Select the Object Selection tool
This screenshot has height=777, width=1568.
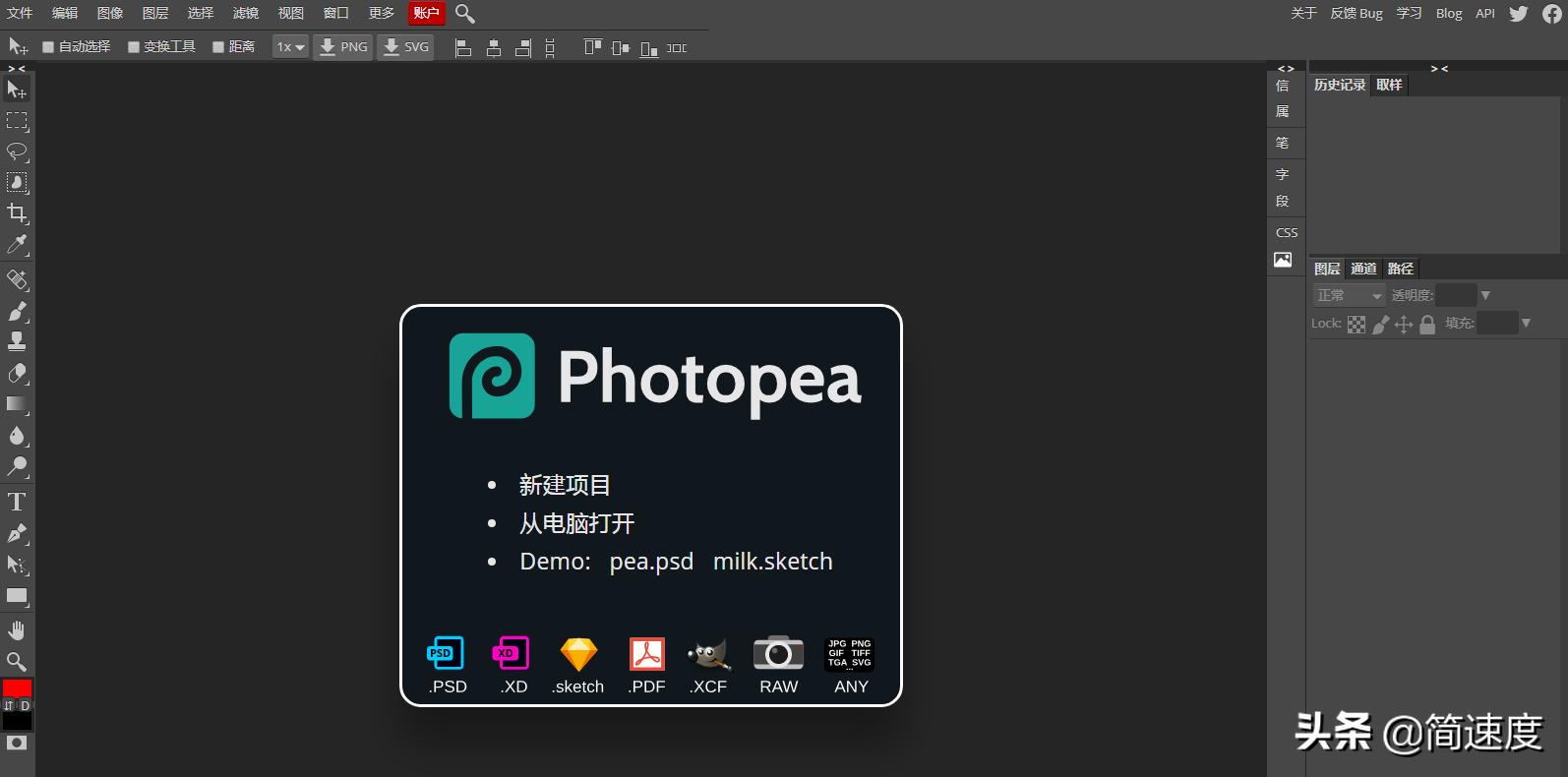pyautogui.click(x=17, y=182)
